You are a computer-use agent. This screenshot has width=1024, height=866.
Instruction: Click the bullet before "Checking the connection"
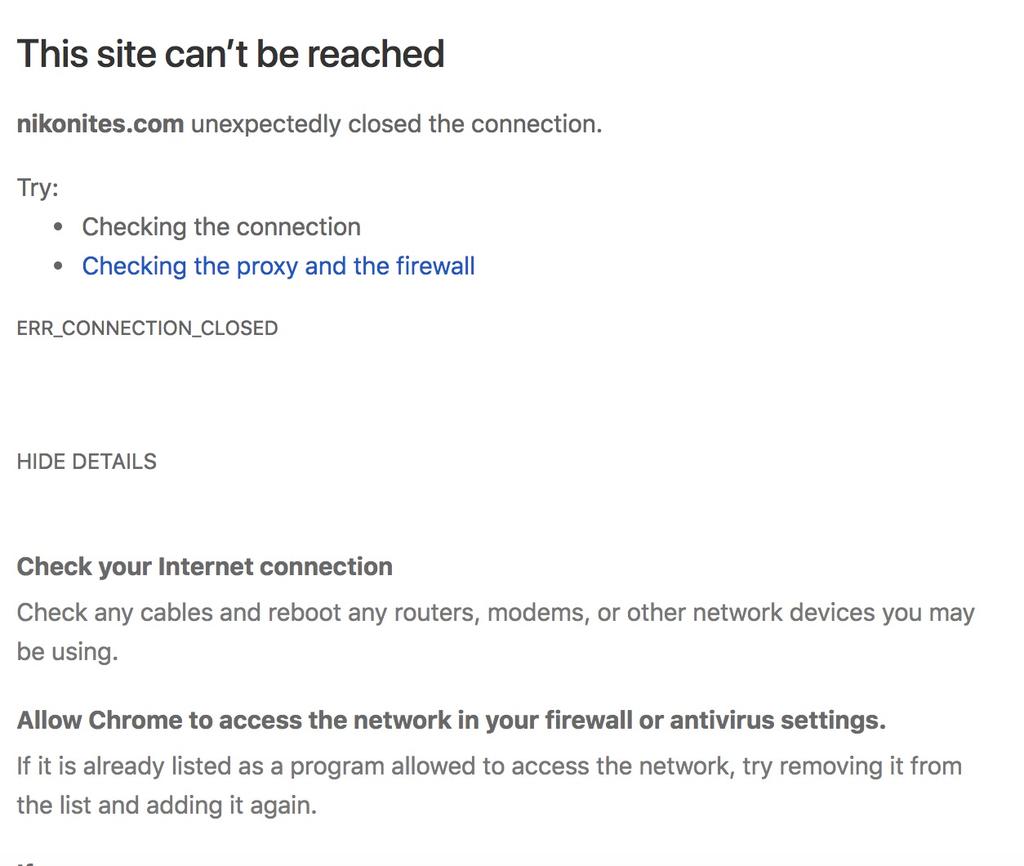click(59, 227)
